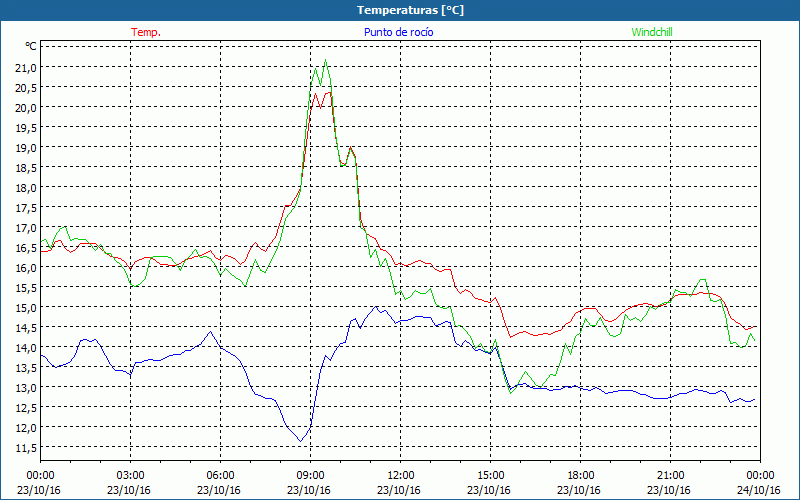Click the 21:00 time axis label
The width and height of the screenshot is (800, 500).
click(x=670, y=476)
